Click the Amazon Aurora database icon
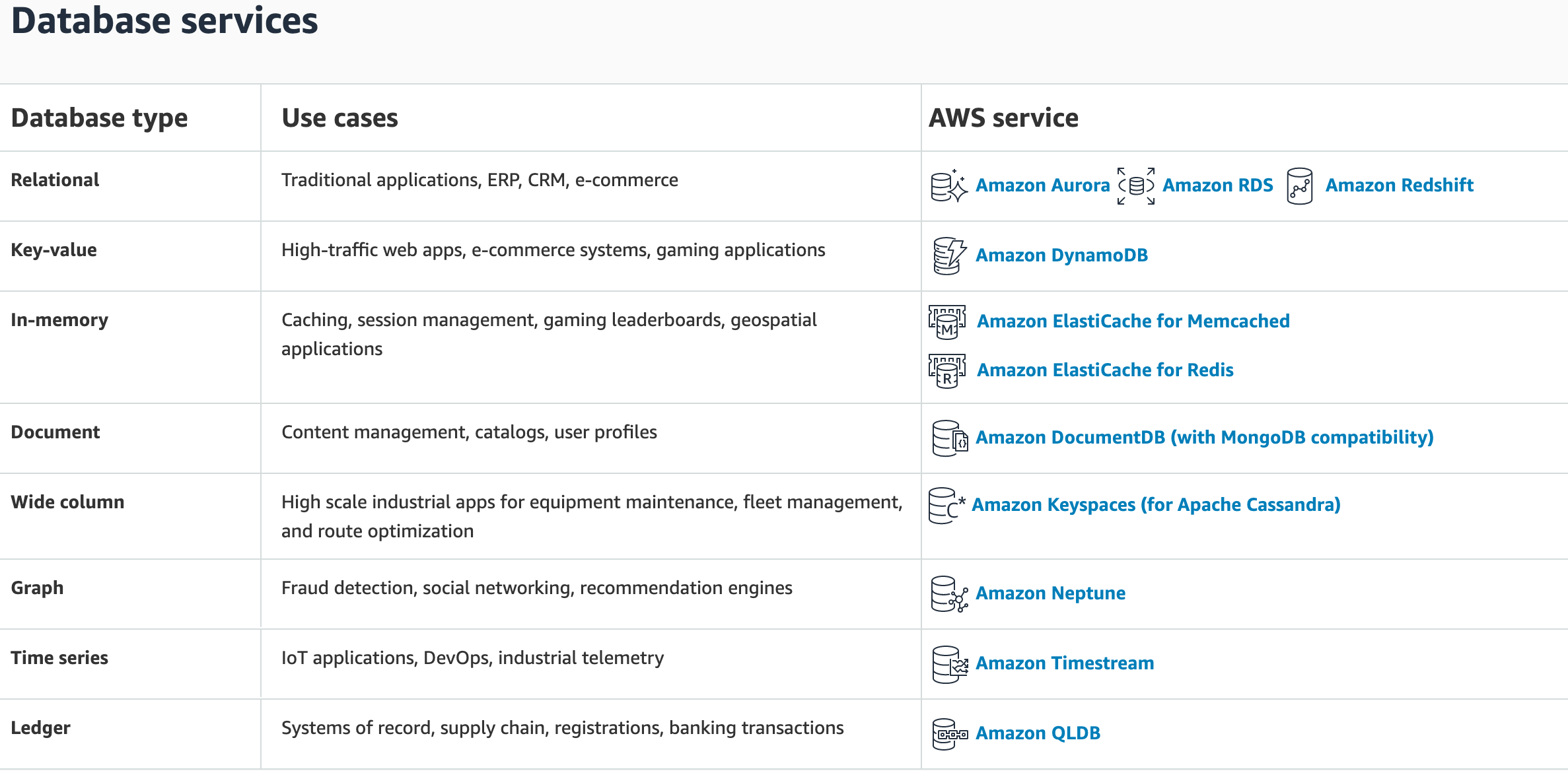1568x771 pixels. pos(948,186)
